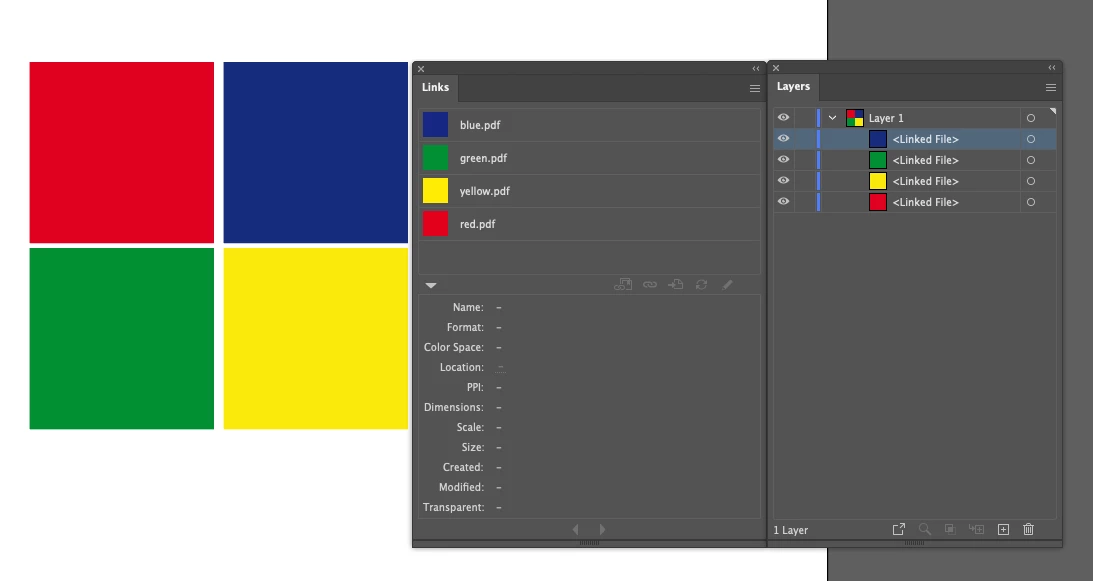This screenshot has height=581, width=1093.
Task: Click the green square on the artboard
Action: [121, 338]
